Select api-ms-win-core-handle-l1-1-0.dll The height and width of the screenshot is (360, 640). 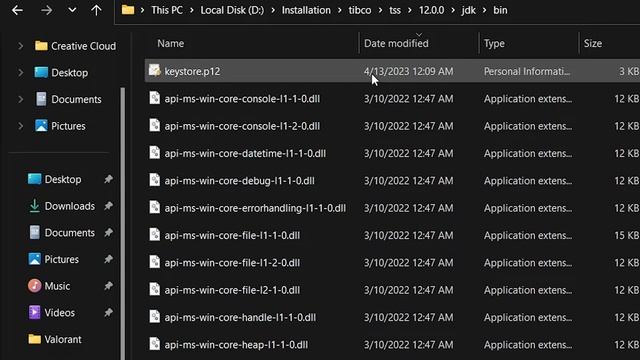coord(240,318)
